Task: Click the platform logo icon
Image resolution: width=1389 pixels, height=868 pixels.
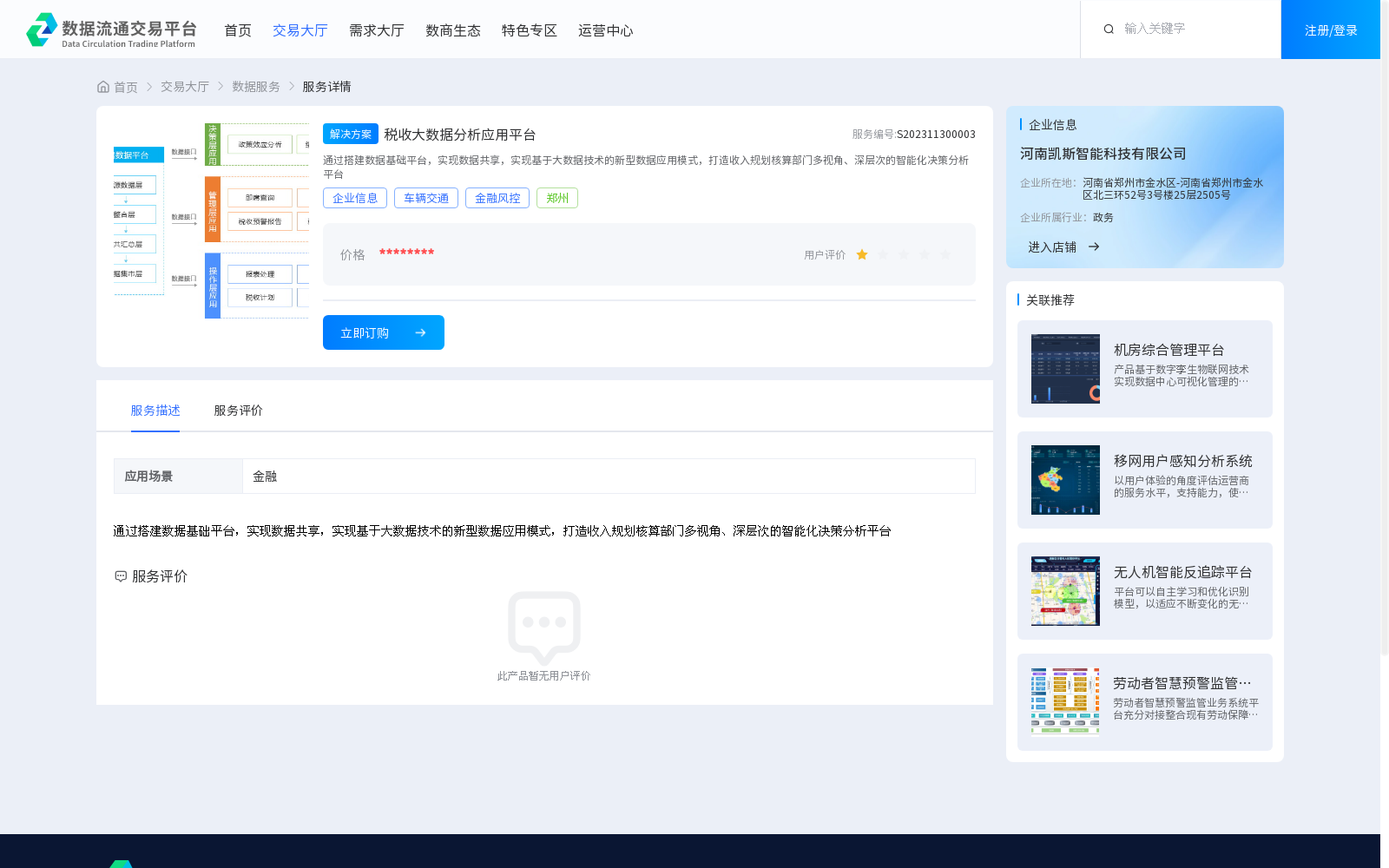Action: (x=42, y=30)
